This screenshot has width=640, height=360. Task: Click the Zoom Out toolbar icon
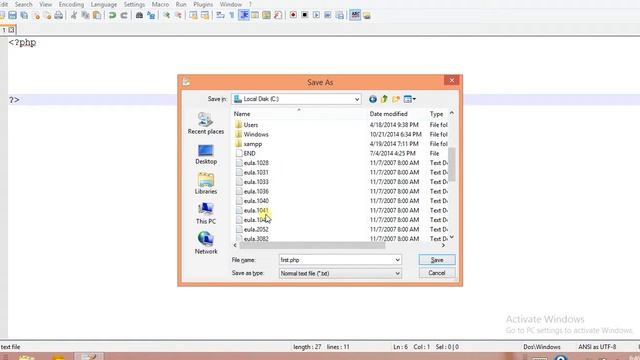click(178, 15)
